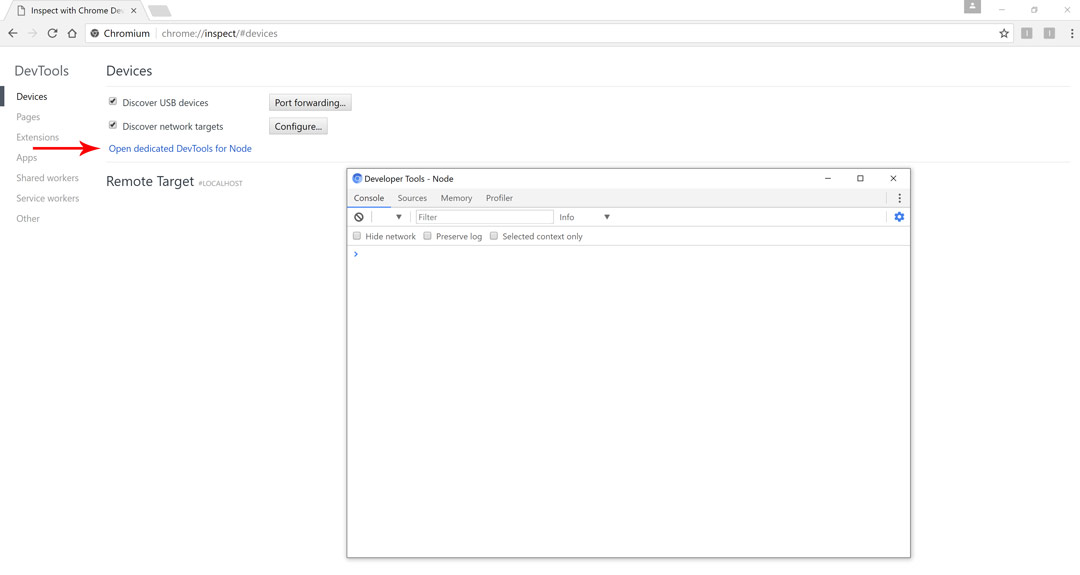This screenshot has width=1080, height=575.
Task: Open the Chromium three-dot menu
Action: [1072, 33]
